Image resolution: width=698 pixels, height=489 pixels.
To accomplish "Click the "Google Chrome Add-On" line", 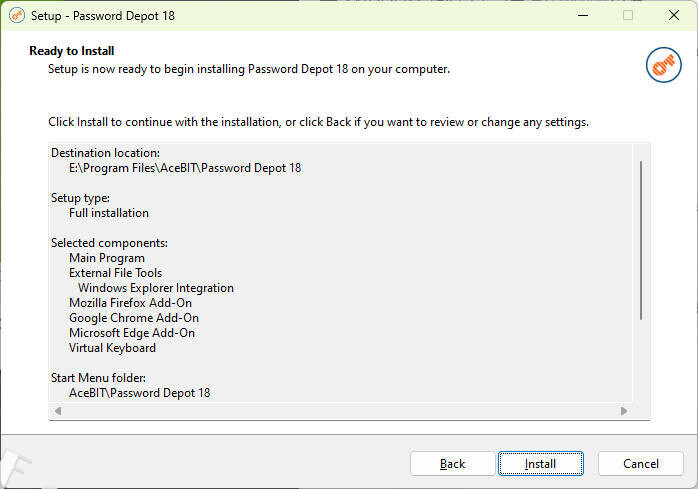I will (x=134, y=318).
